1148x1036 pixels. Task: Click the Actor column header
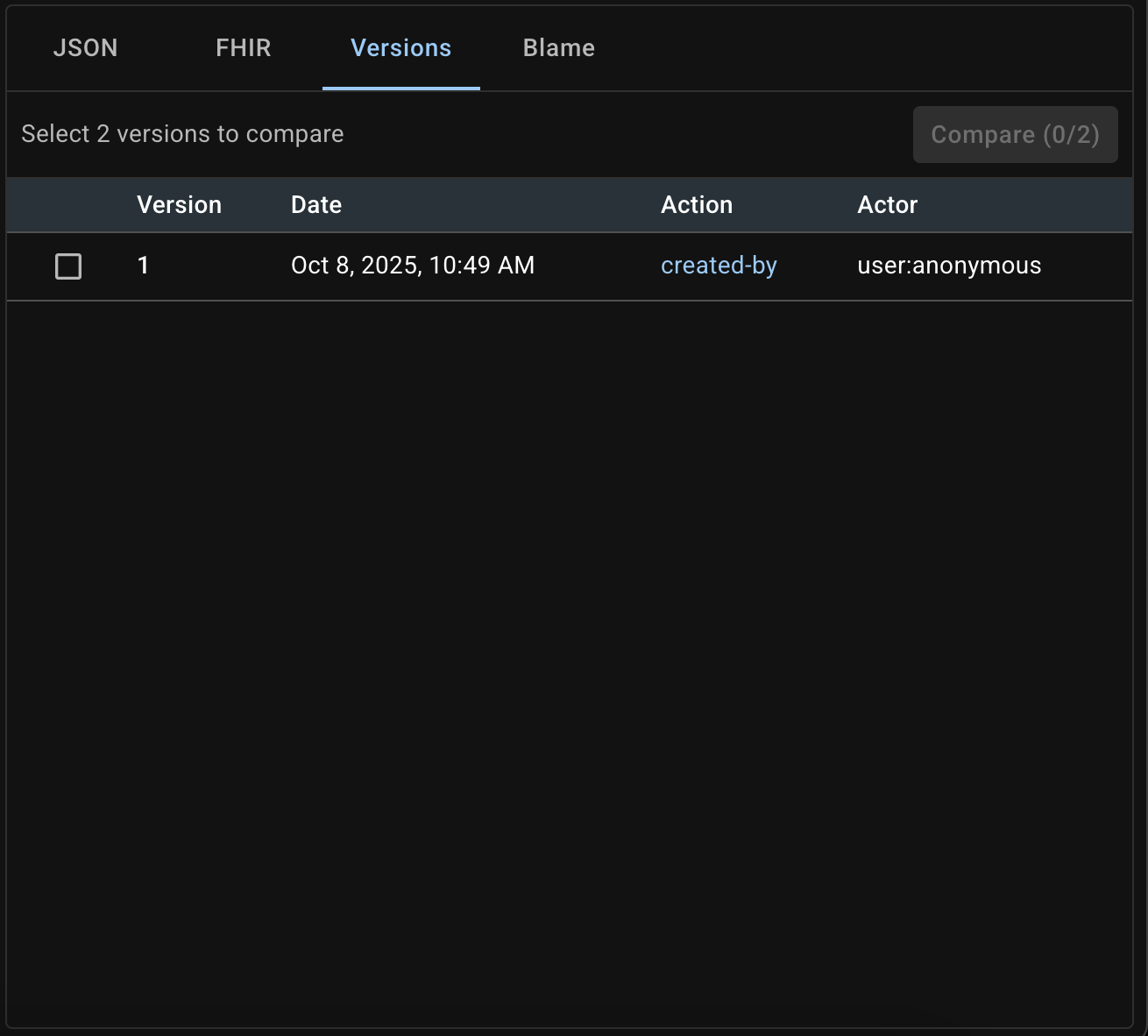coord(887,204)
